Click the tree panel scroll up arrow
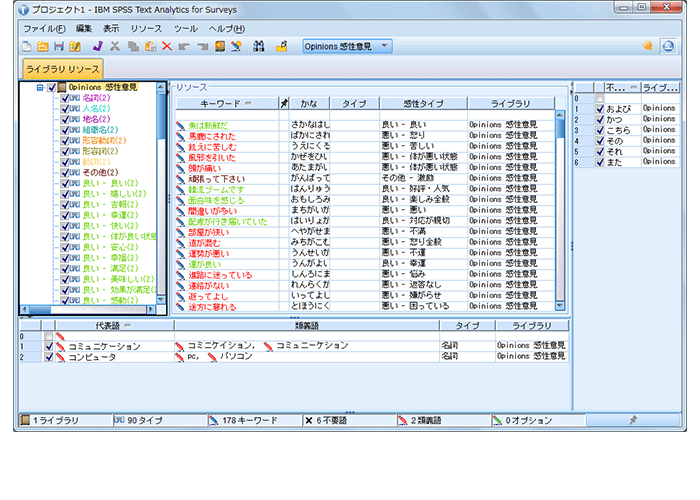The height and width of the screenshot is (500, 700). pos(161,87)
